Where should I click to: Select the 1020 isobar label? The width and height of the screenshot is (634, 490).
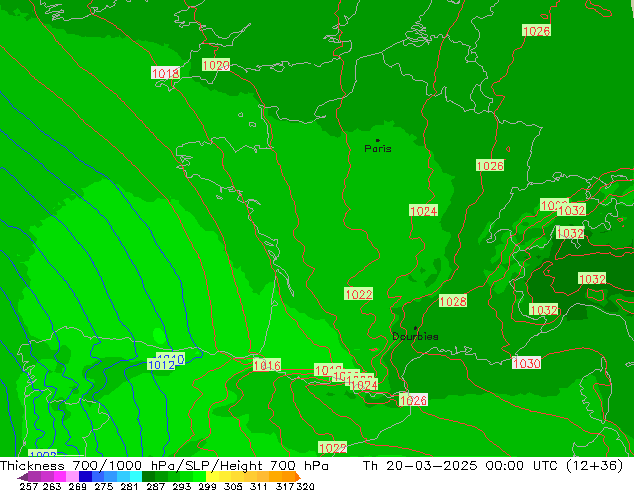point(216,65)
